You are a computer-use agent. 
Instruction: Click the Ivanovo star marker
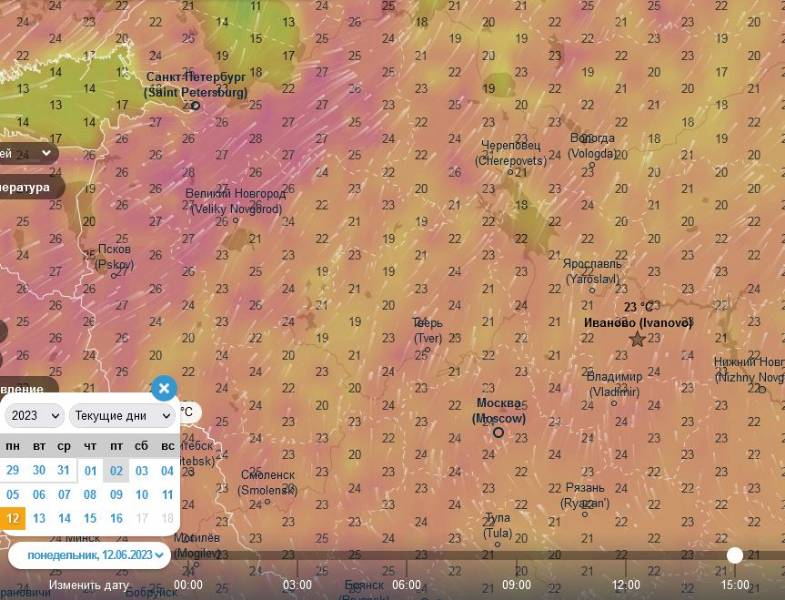pos(637,340)
